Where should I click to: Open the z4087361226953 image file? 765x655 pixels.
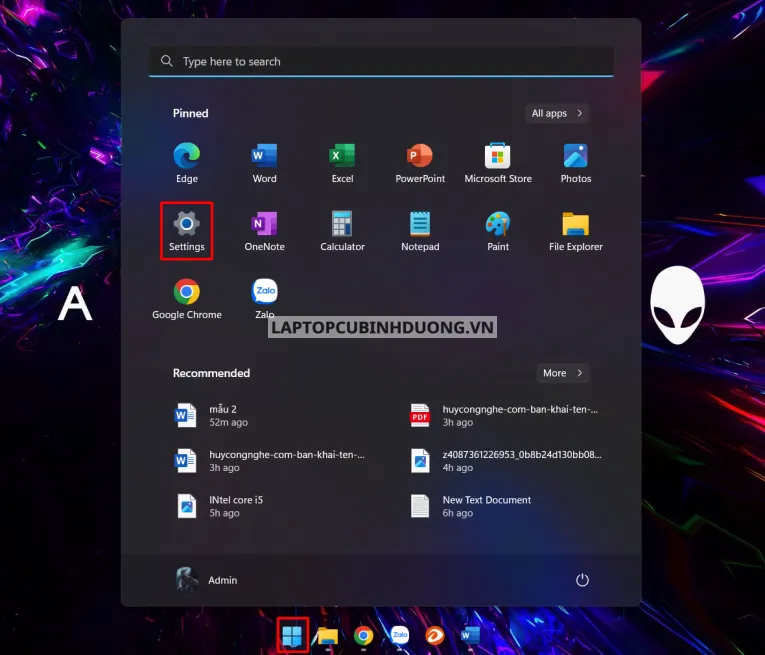[507, 461]
